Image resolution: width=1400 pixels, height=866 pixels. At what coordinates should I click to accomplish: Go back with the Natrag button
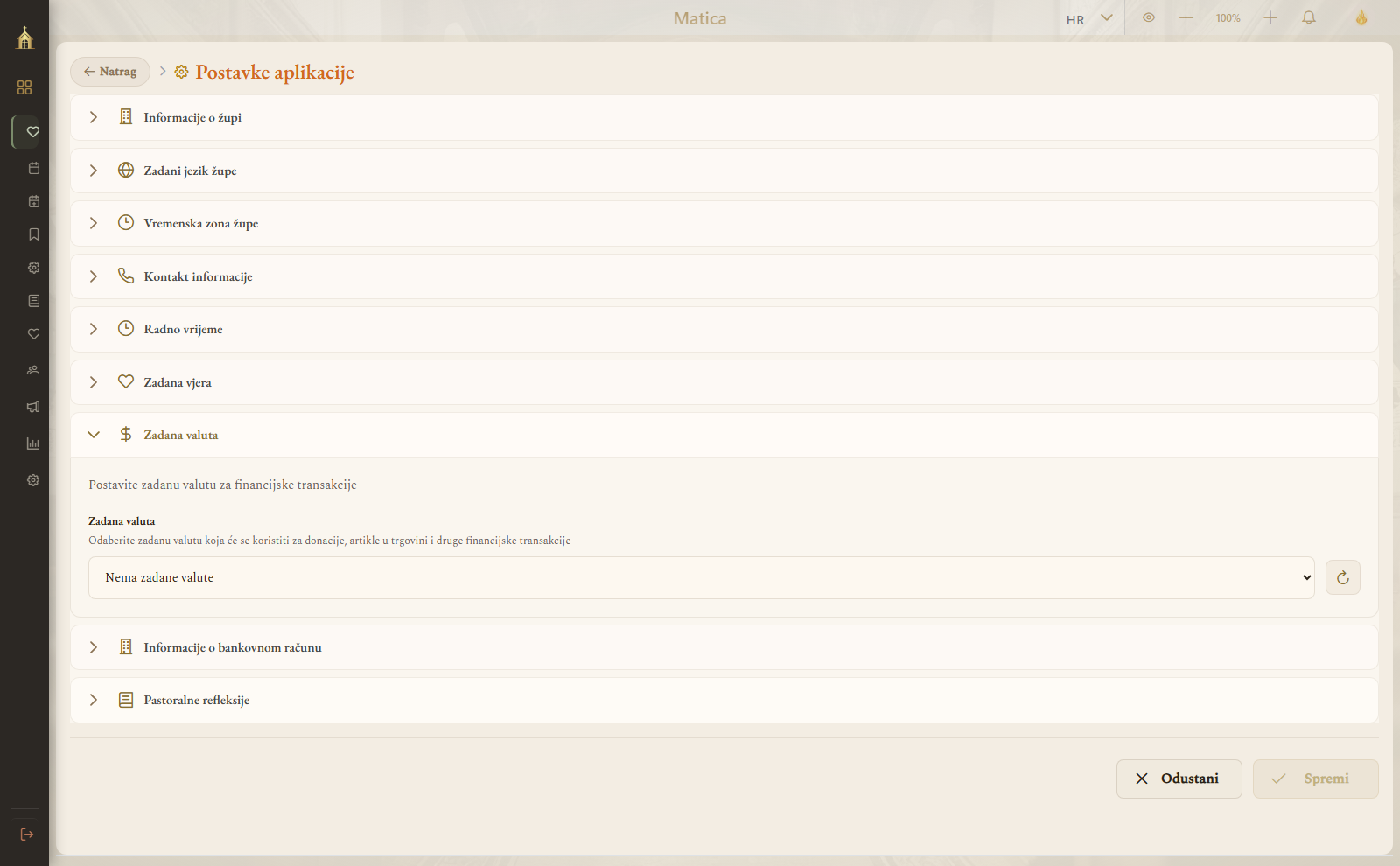[110, 72]
